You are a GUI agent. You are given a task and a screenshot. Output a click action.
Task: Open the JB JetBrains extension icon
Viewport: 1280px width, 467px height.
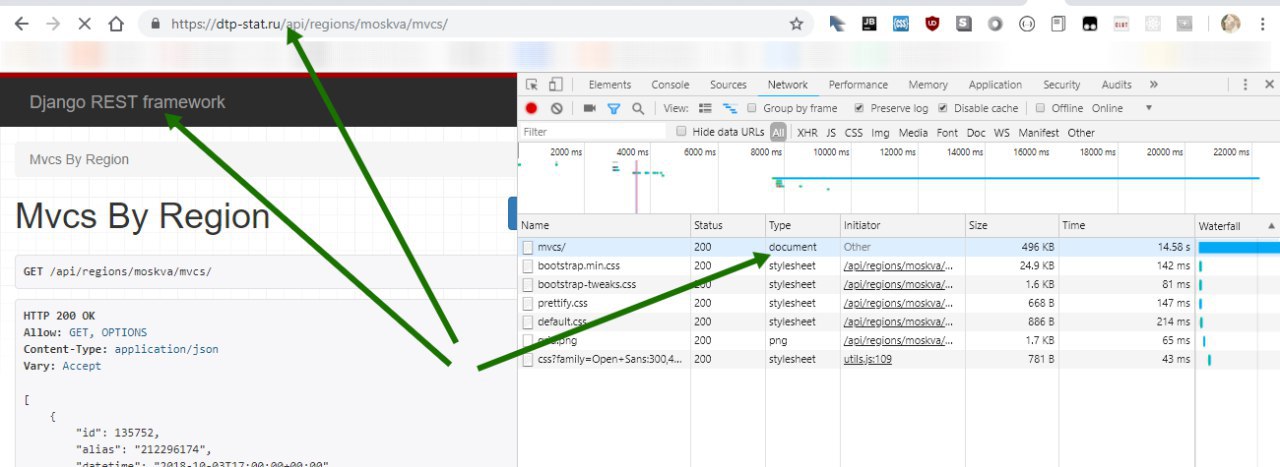[869, 24]
